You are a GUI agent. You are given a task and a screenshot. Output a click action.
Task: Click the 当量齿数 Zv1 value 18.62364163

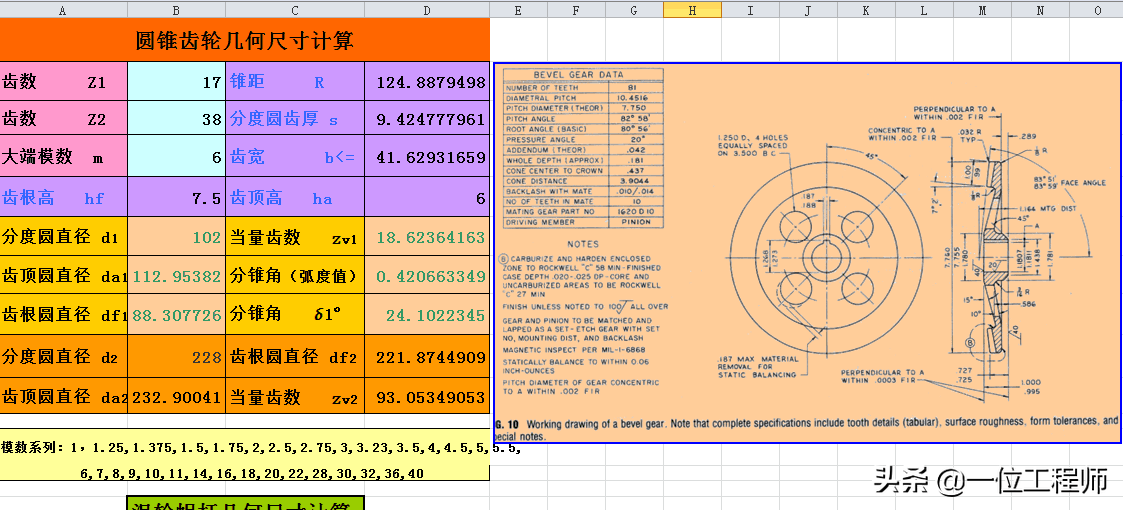427,236
